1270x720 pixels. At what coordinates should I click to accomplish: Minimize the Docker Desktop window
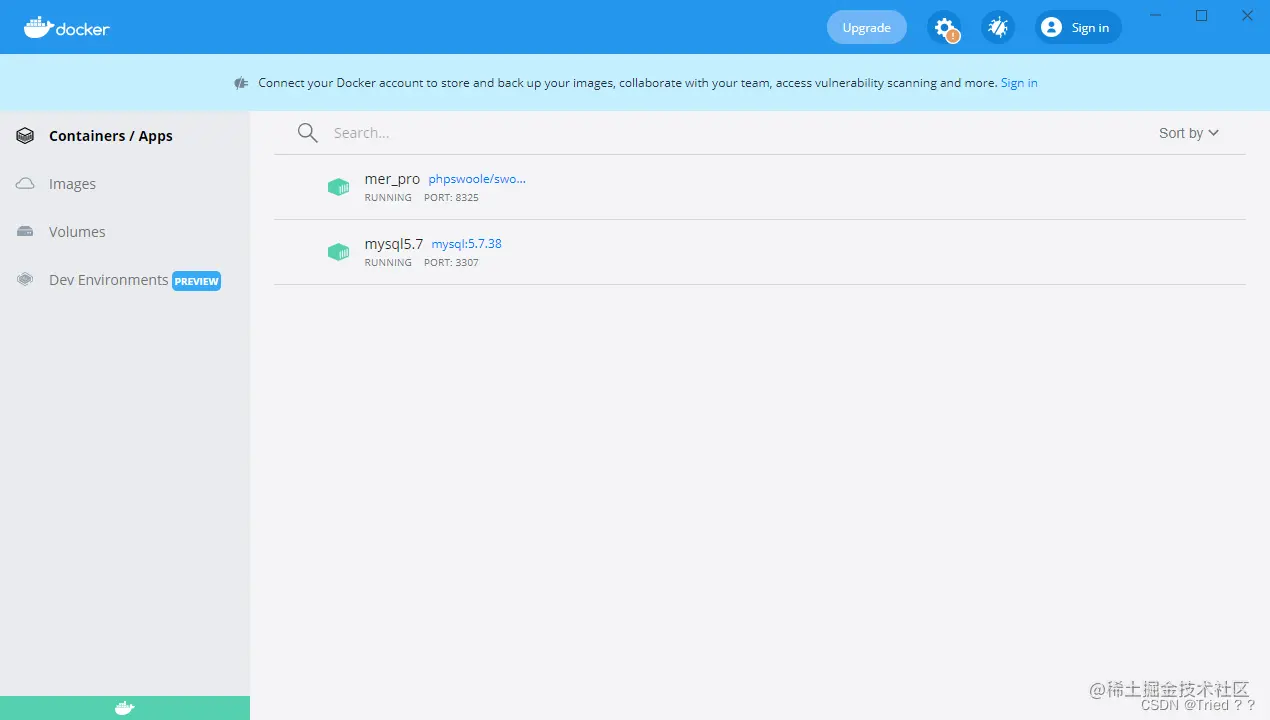pos(1156,15)
